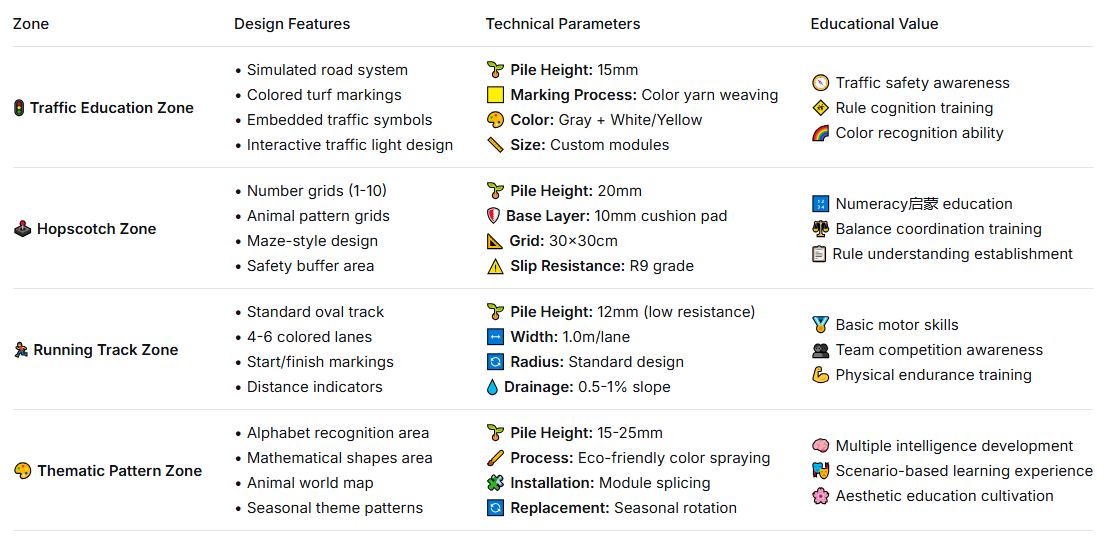Click the joystick icon next to Hopscotch Zone
Screen dimensions: 1104x539
pos(22,229)
